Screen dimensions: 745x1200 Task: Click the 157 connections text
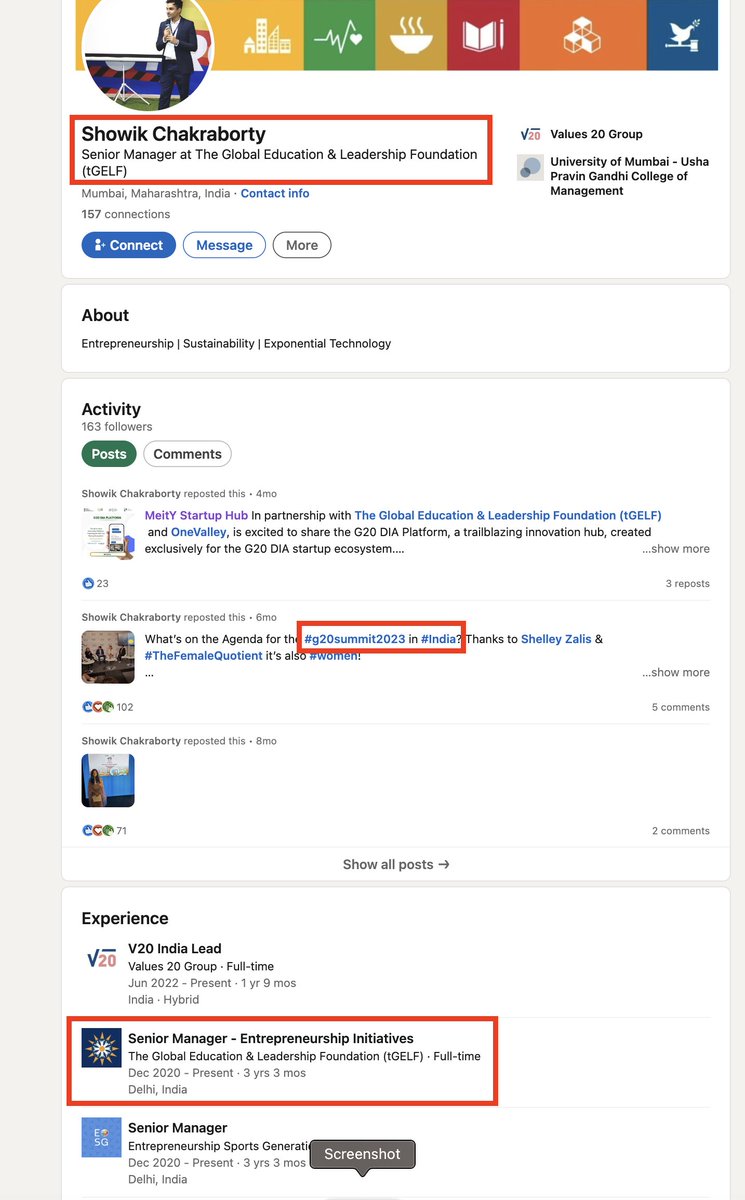tap(126, 214)
